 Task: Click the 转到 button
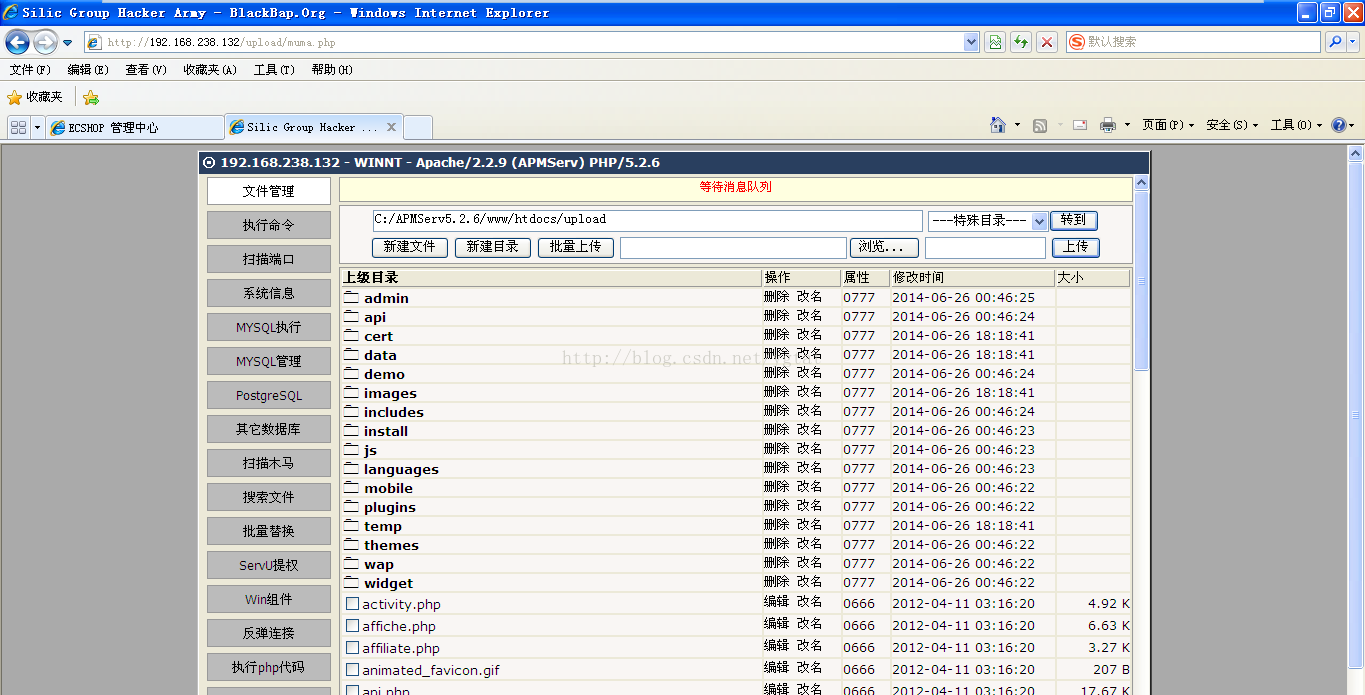[x=1074, y=220]
